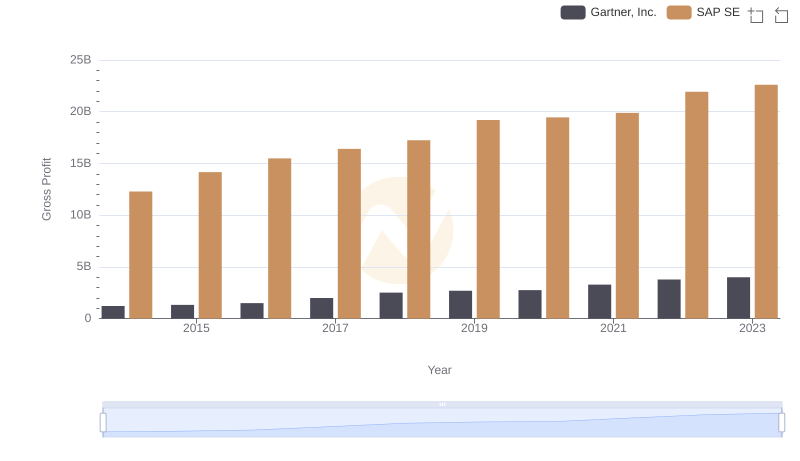Click the zoom area select icon
The height and width of the screenshot is (461, 800).
(756, 15)
